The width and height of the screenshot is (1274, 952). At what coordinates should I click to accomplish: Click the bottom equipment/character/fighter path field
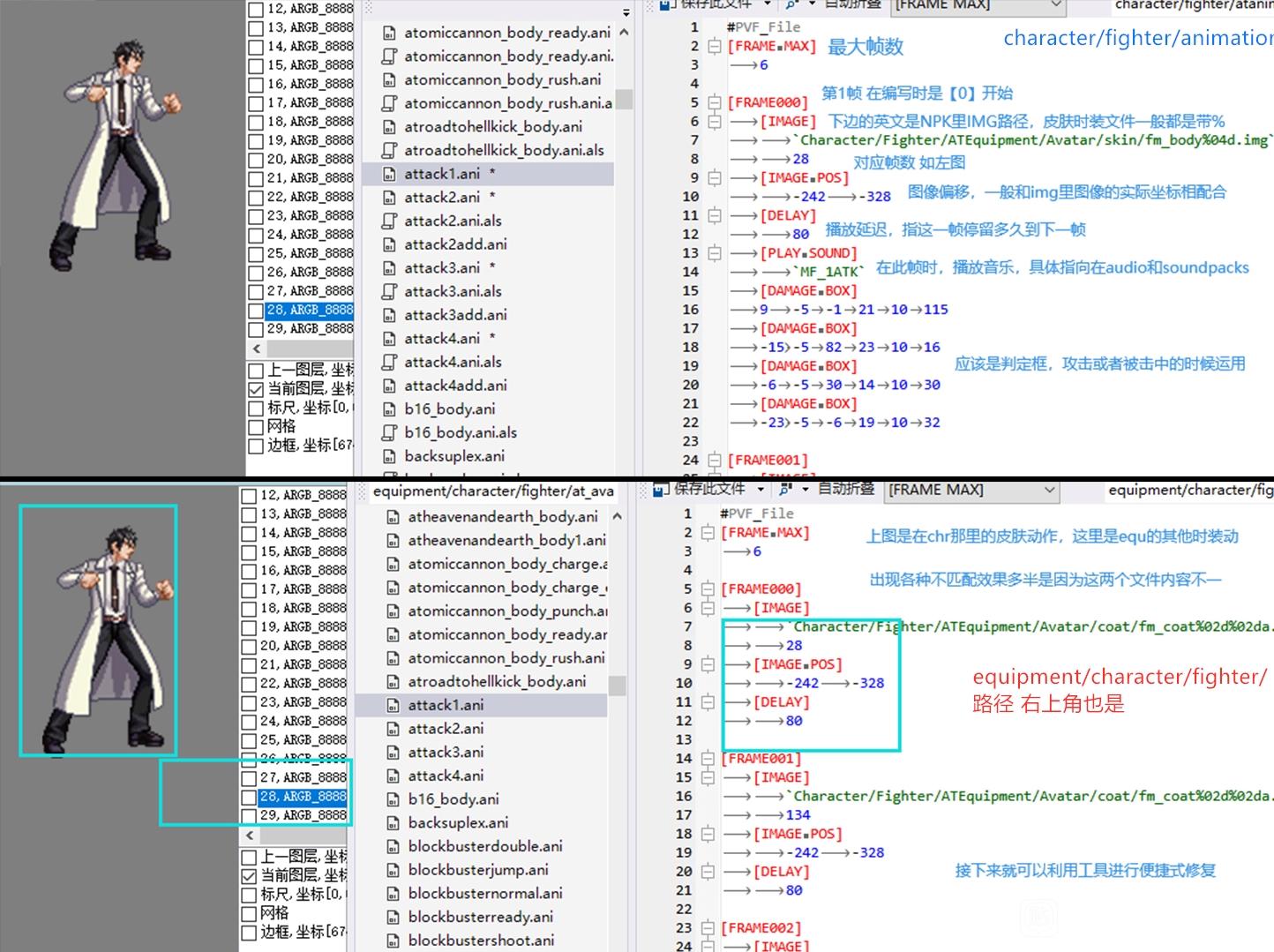[x=1188, y=490]
